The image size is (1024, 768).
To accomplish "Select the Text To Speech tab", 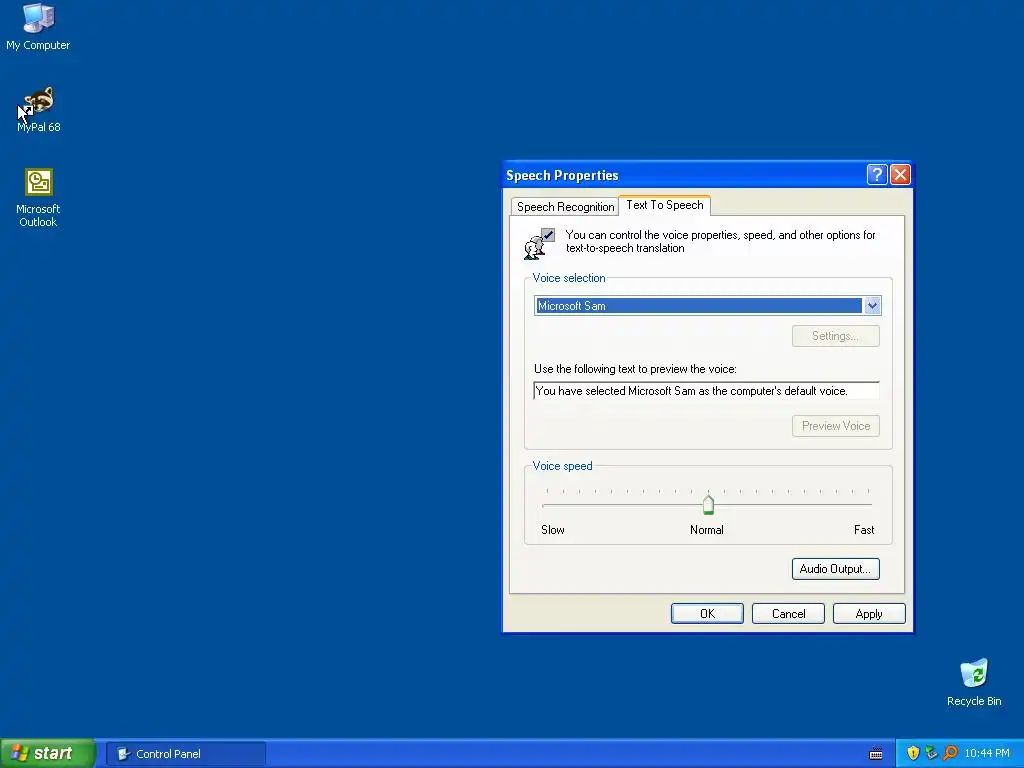I will tap(665, 205).
